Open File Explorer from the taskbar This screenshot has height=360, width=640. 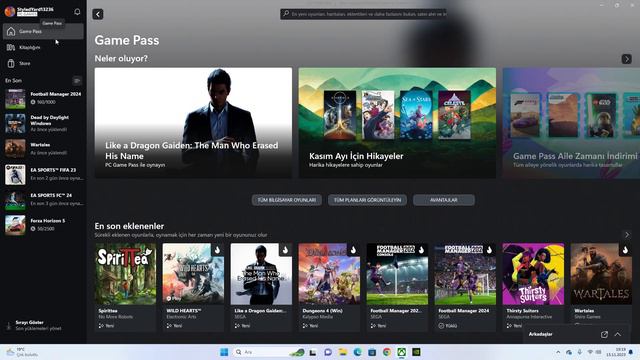[342, 352]
